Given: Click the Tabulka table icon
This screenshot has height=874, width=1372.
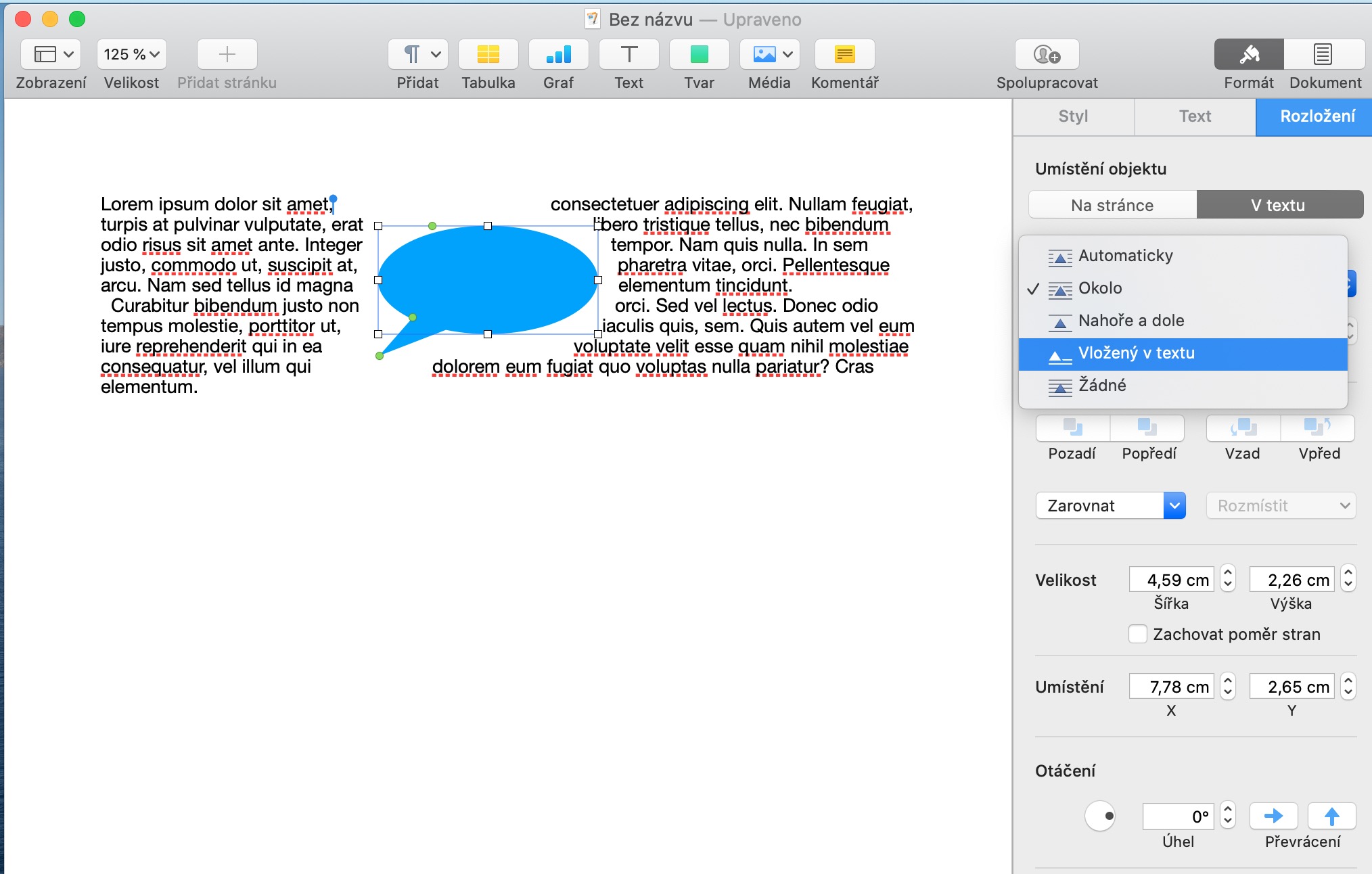Looking at the screenshot, I should click(x=488, y=55).
